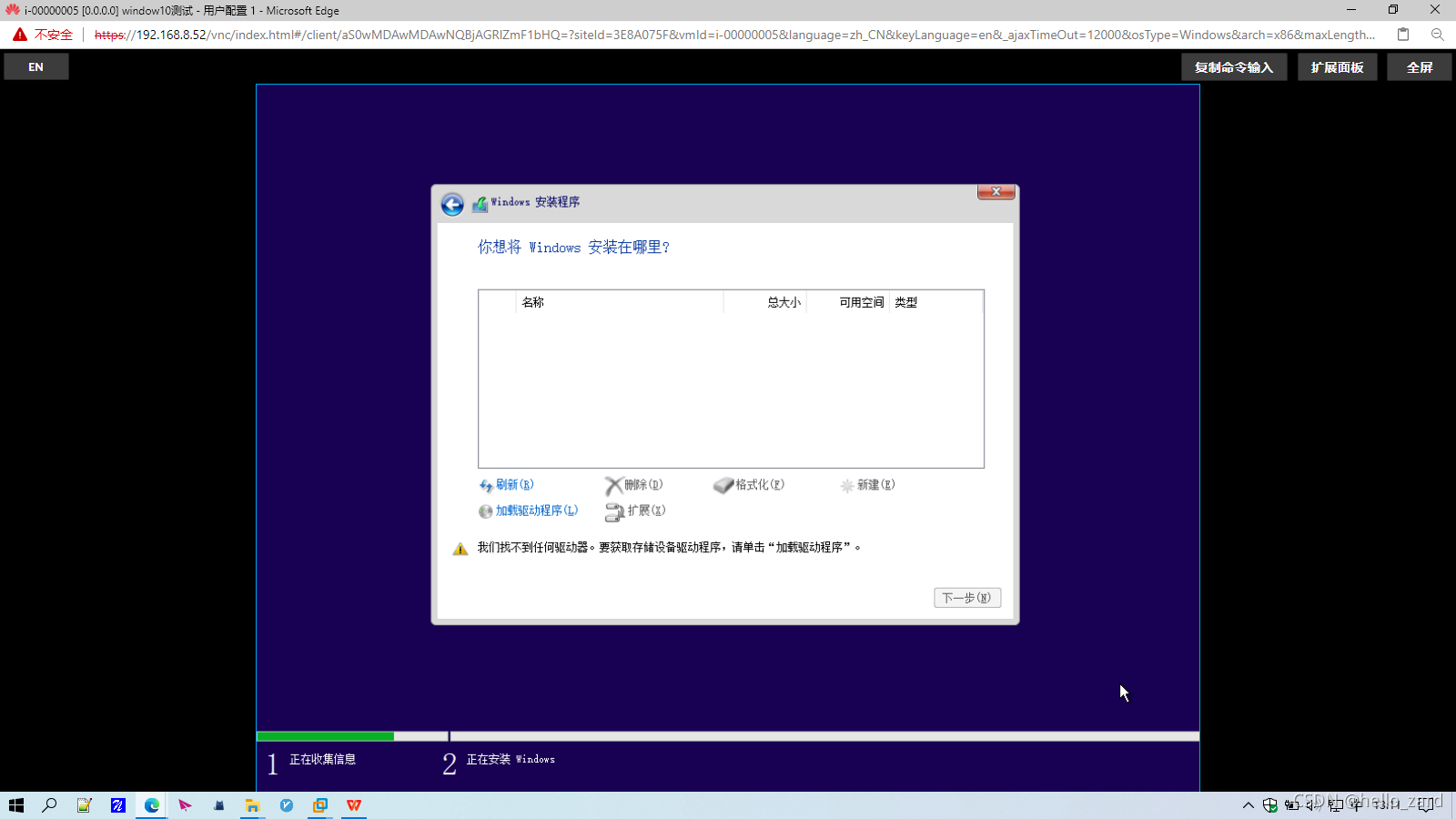This screenshot has height=819, width=1456.
Task: Click the 扩展(X) extend option
Action: (646, 511)
